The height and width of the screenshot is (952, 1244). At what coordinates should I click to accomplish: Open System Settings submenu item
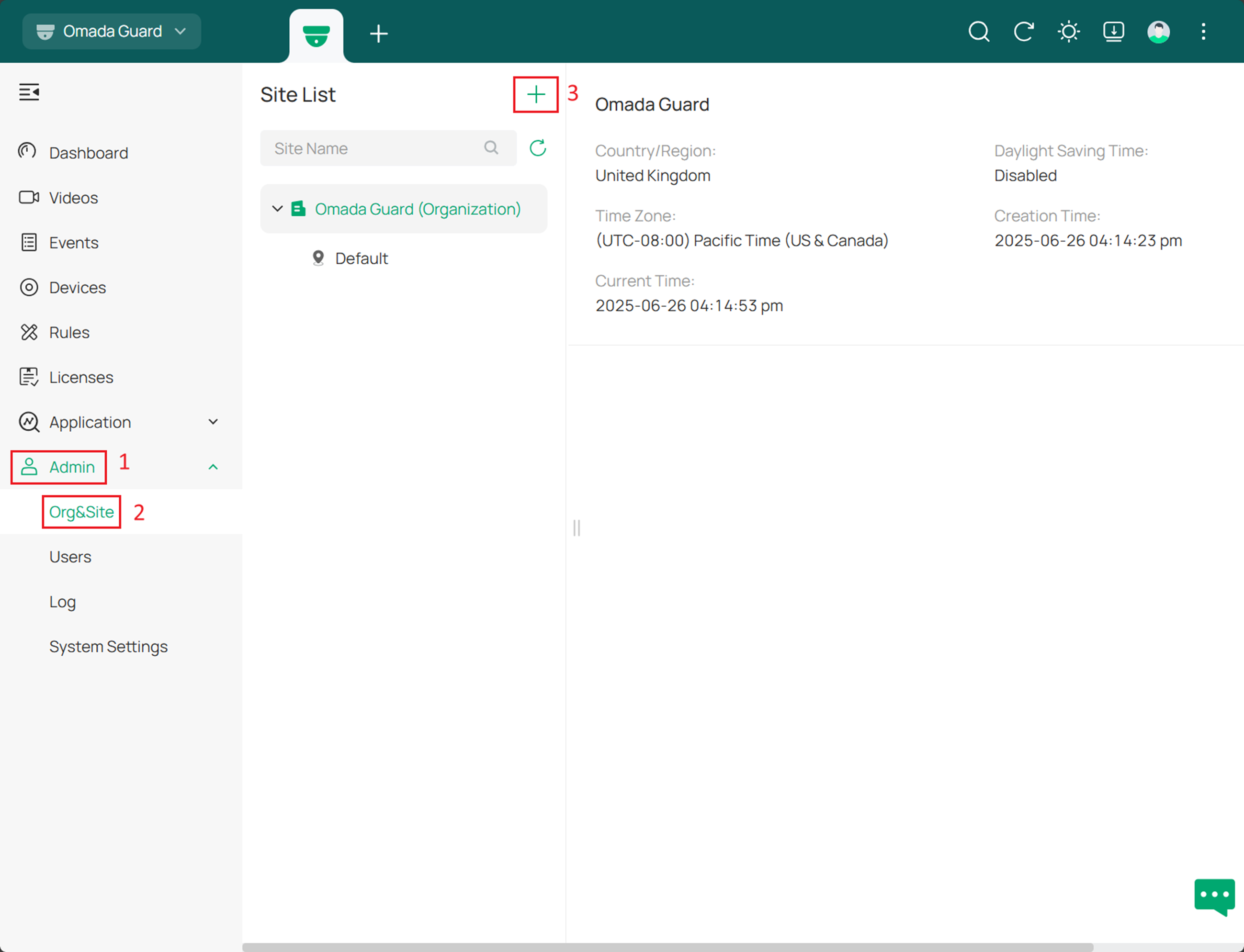[108, 647]
